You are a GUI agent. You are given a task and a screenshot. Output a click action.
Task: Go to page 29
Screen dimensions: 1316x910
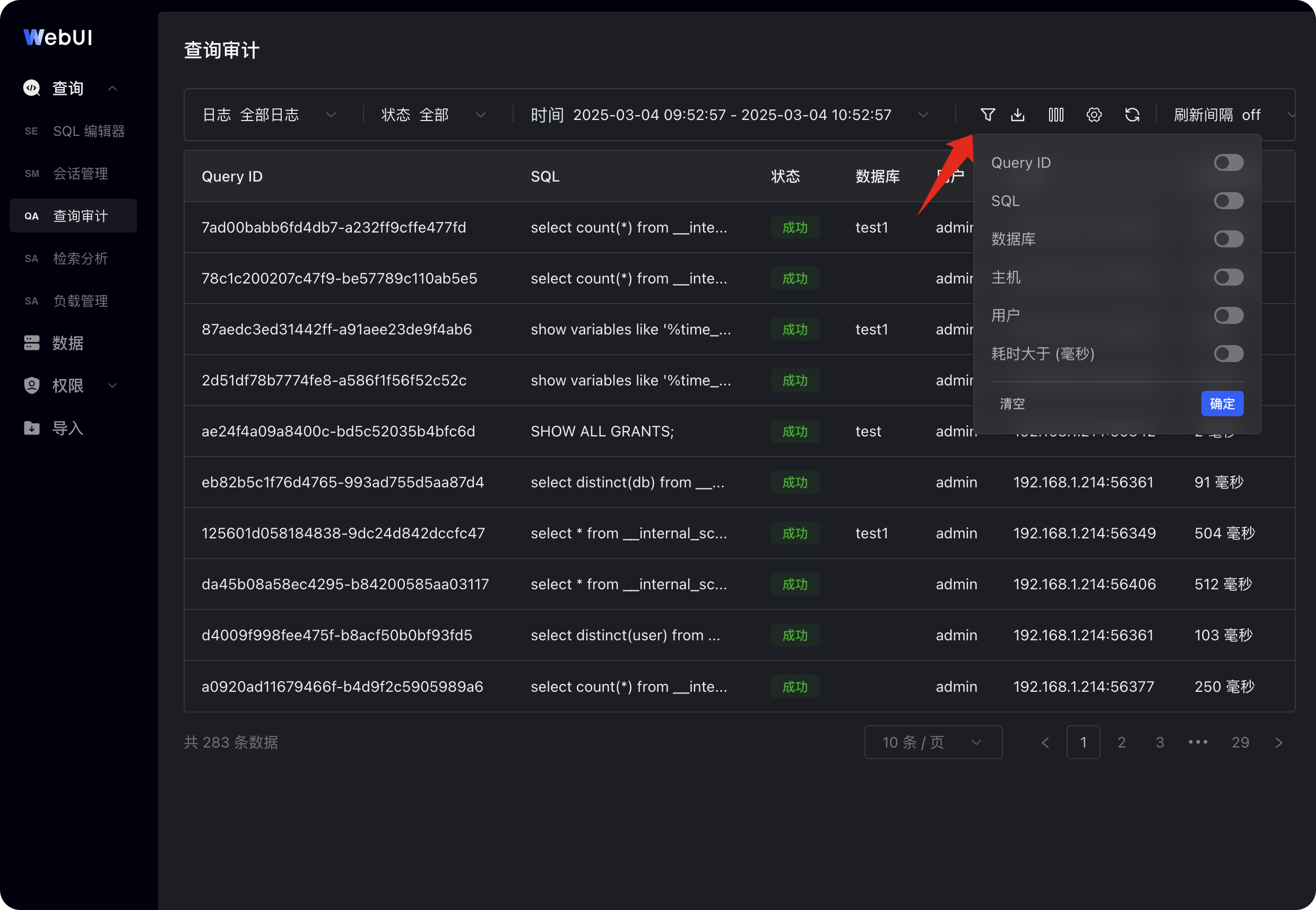[1240, 742]
